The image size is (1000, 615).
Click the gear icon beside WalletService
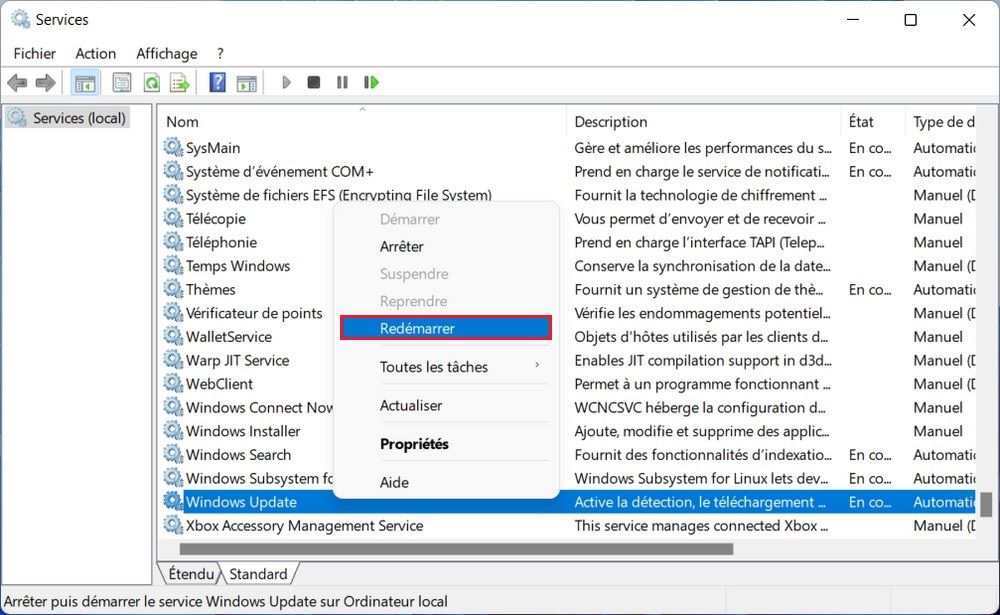pos(173,336)
